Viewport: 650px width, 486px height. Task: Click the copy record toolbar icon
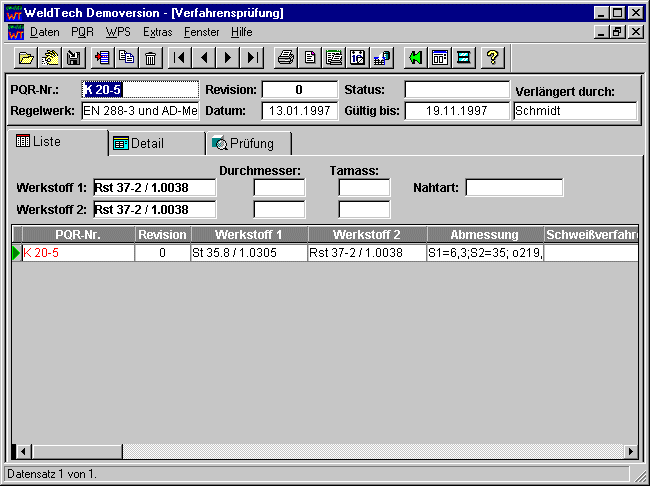[126, 57]
